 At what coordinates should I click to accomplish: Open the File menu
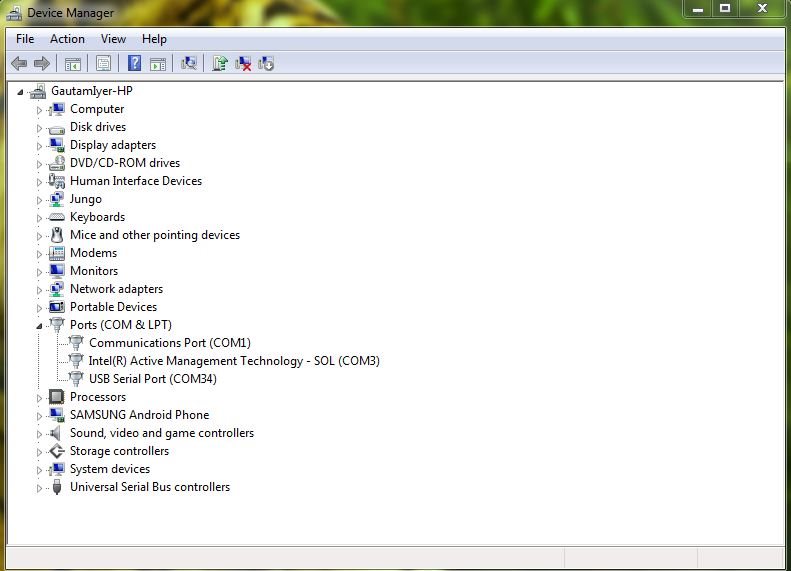coord(25,39)
